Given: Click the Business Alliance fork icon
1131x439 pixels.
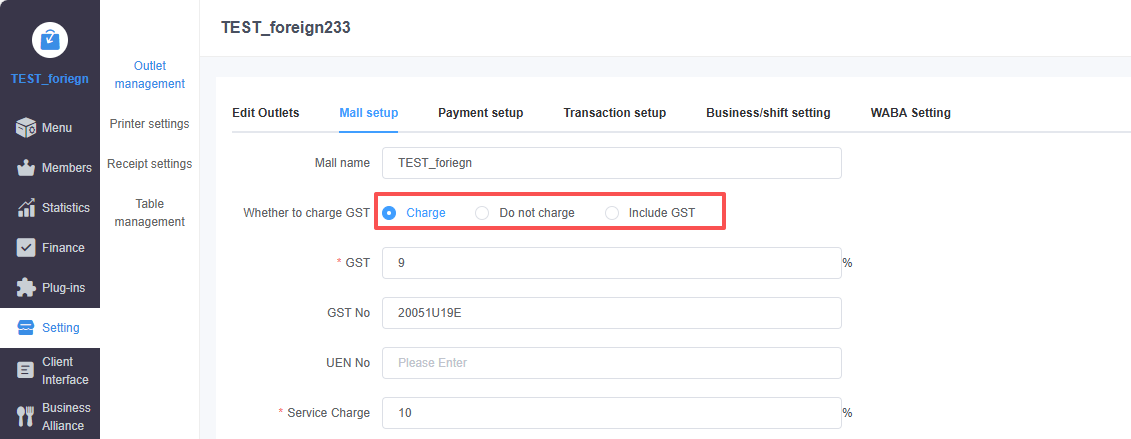Looking at the screenshot, I should click(26, 417).
